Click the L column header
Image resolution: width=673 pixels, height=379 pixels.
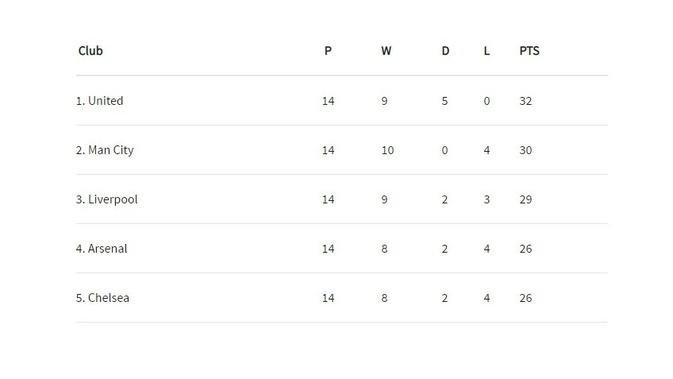(x=486, y=51)
